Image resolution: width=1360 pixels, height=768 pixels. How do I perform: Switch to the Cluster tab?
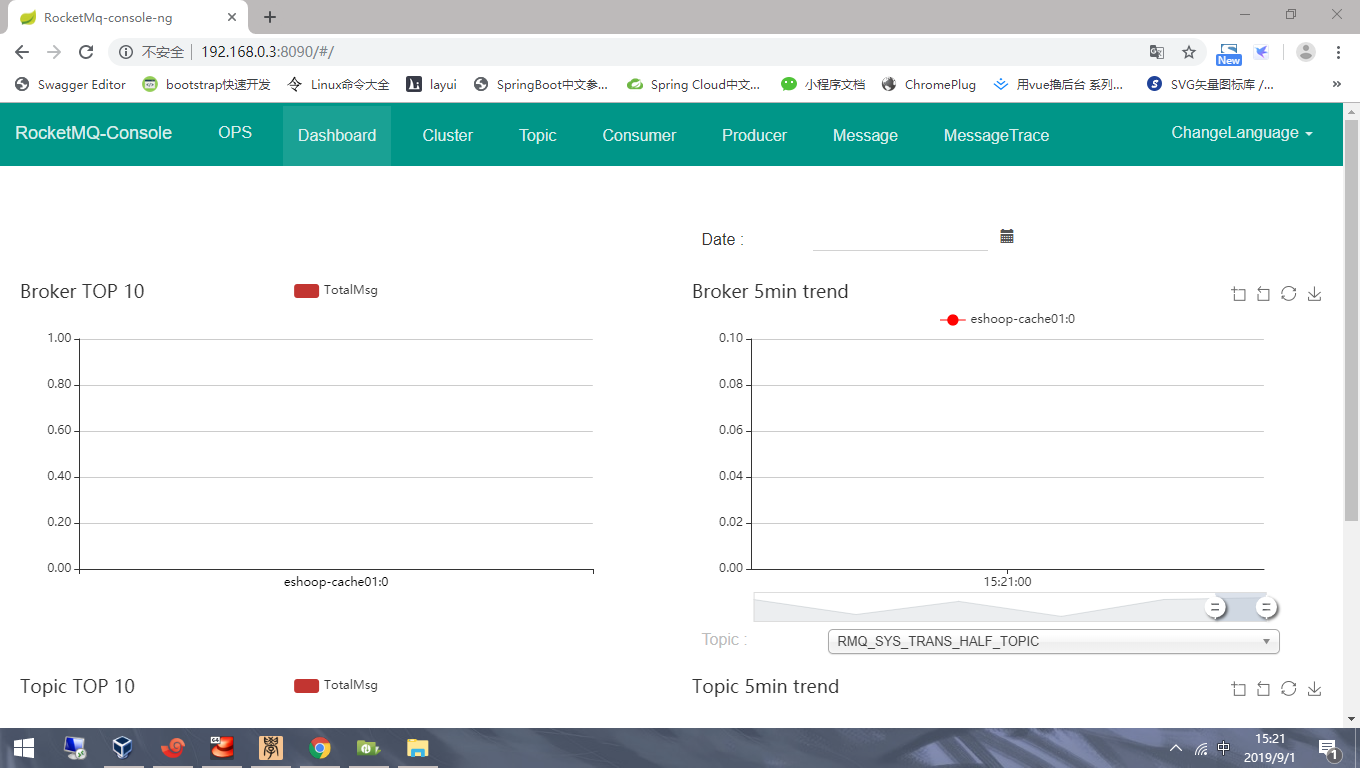point(447,136)
